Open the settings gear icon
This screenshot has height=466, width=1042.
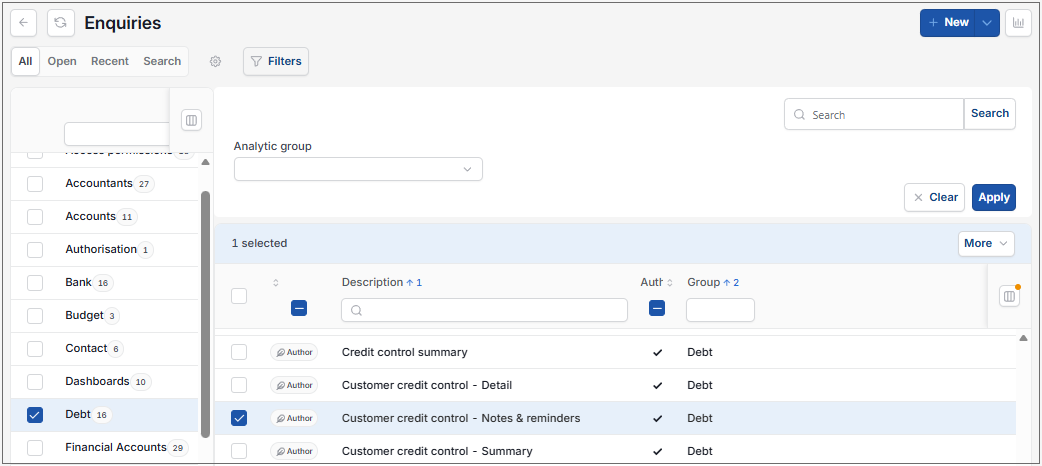(x=215, y=61)
